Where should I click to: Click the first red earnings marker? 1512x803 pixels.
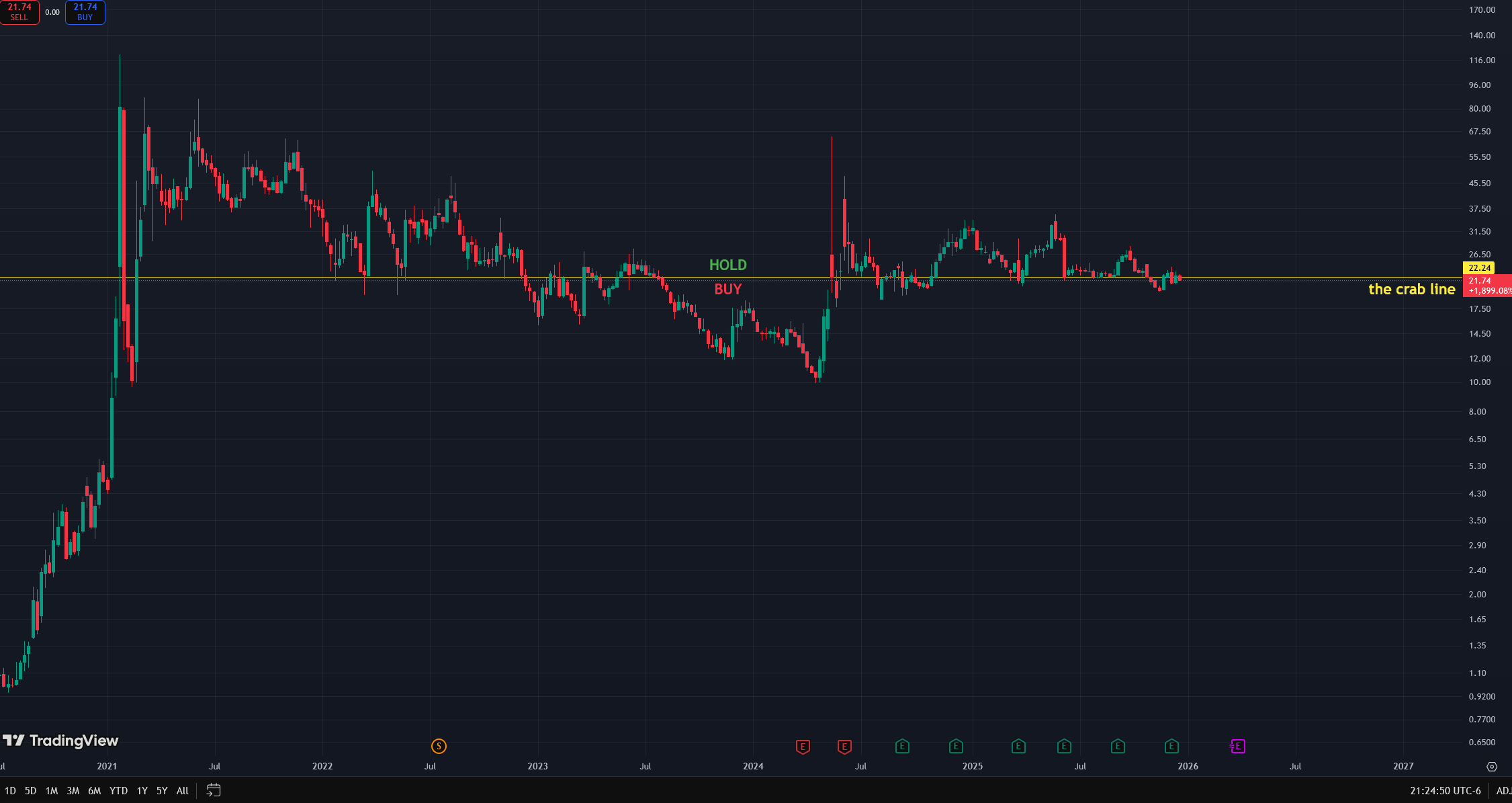pyautogui.click(x=803, y=746)
